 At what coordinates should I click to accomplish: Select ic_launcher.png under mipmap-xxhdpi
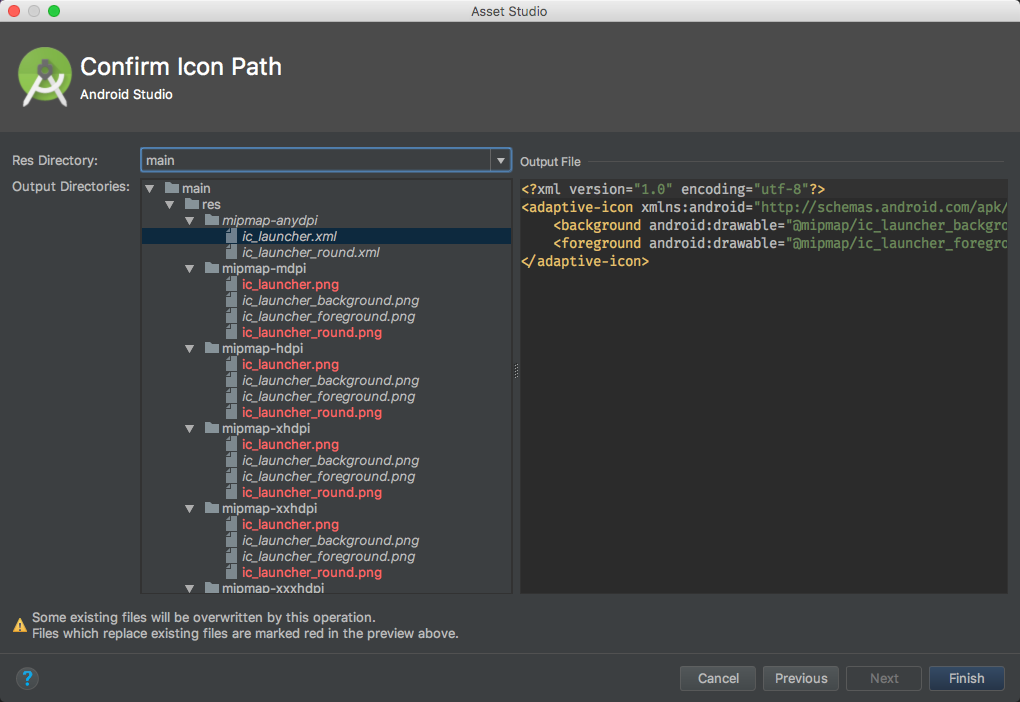click(x=290, y=524)
